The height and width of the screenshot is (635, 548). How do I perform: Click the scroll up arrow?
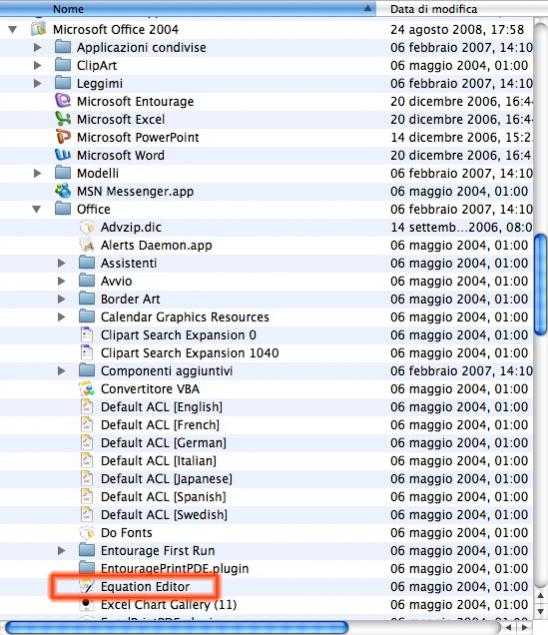pyautogui.click(x=541, y=595)
